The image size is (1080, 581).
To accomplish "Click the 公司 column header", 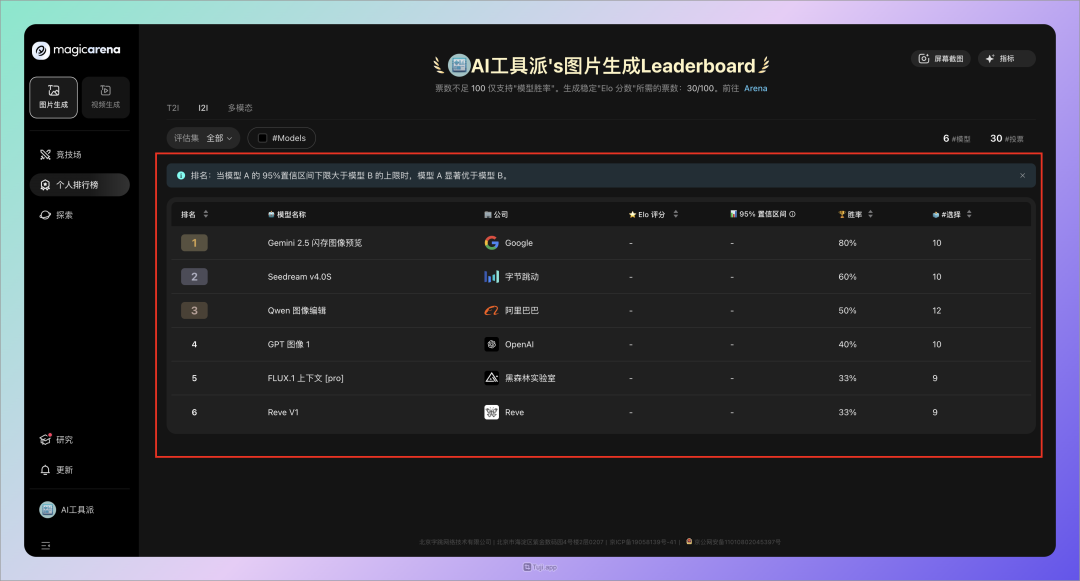I will click(x=496, y=215).
